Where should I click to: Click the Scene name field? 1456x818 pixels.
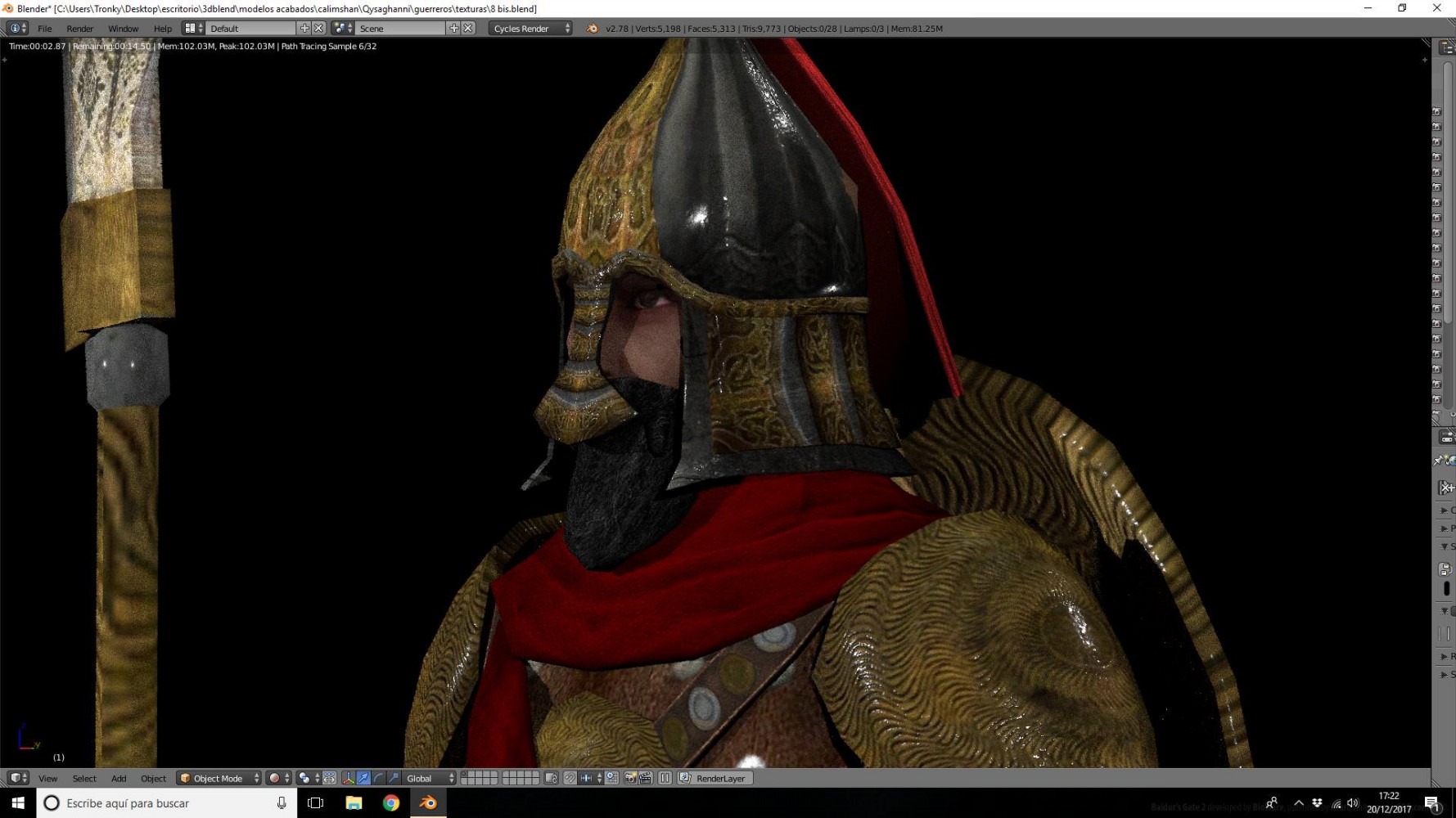[401, 29]
